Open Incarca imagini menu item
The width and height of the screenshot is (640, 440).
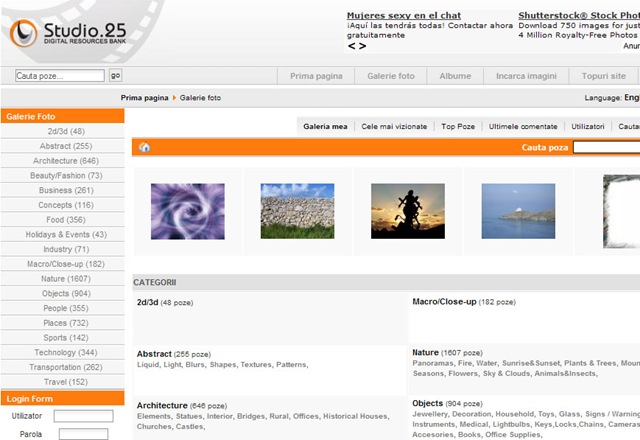pyautogui.click(x=526, y=76)
